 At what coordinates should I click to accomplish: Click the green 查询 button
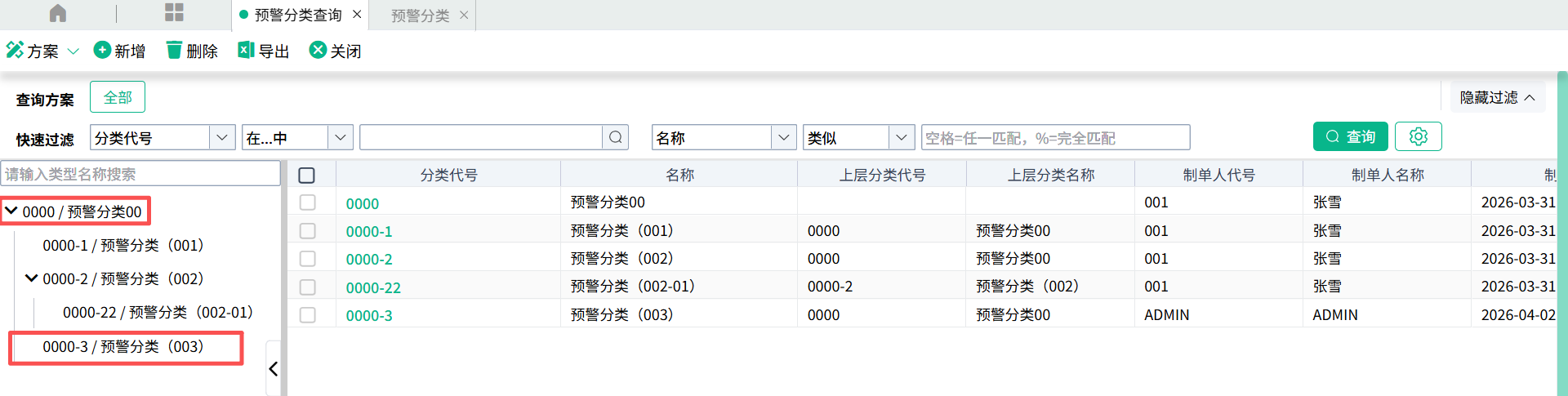(x=1350, y=136)
